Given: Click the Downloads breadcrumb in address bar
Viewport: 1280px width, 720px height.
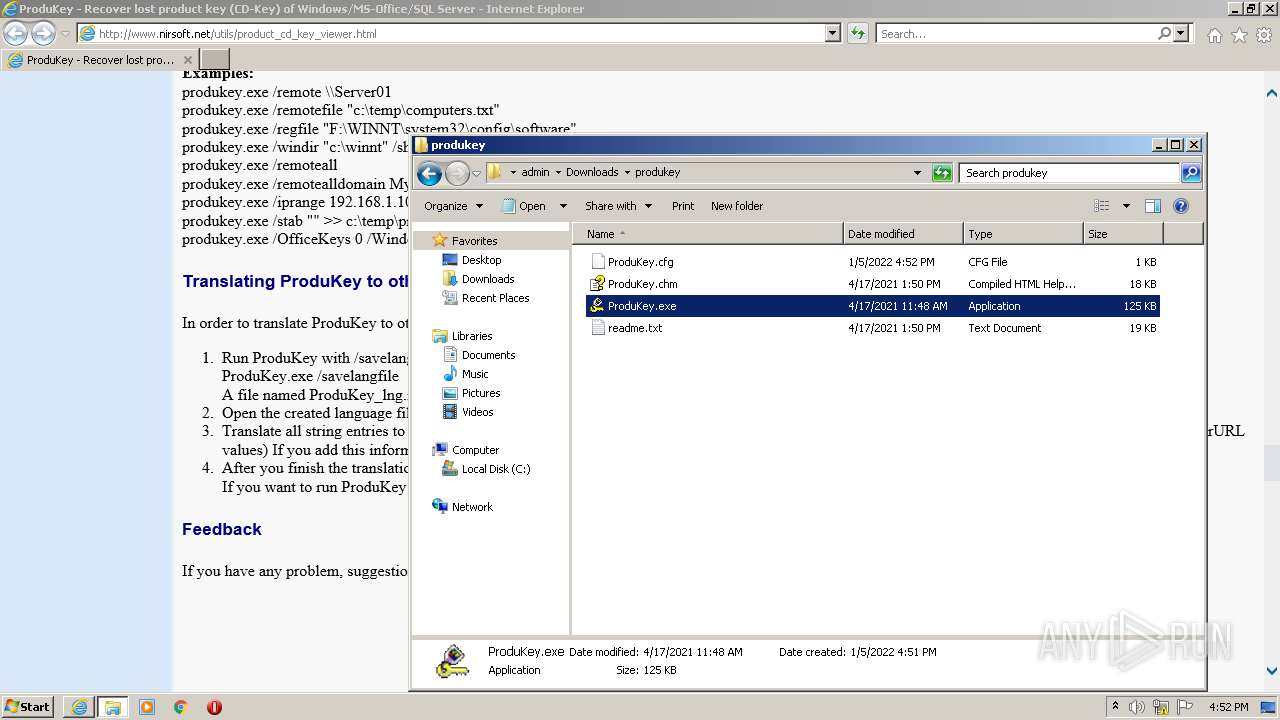Looking at the screenshot, I should click(592, 172).
